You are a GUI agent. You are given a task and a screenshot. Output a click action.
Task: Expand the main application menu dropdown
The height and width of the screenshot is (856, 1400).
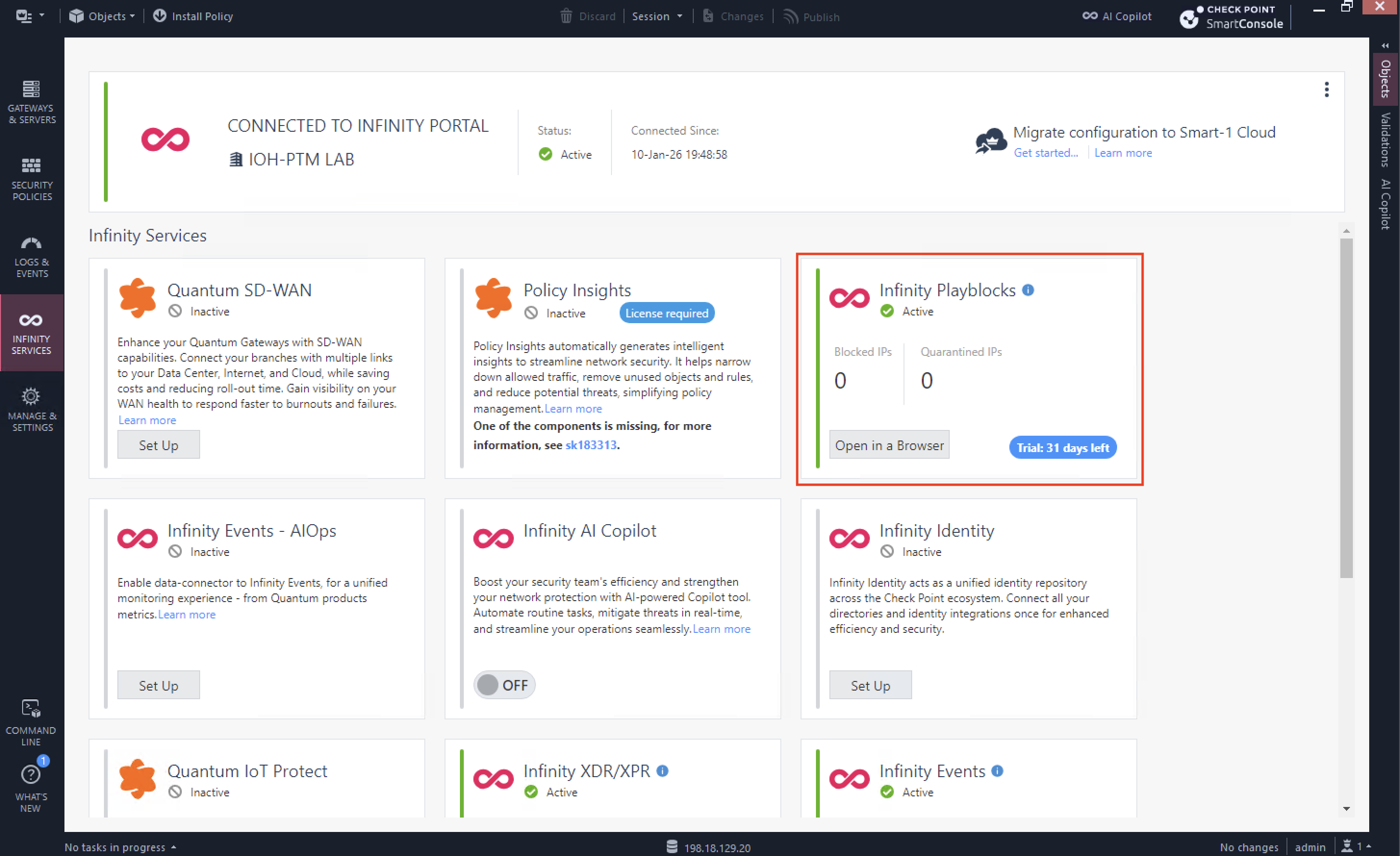[29, 16]
